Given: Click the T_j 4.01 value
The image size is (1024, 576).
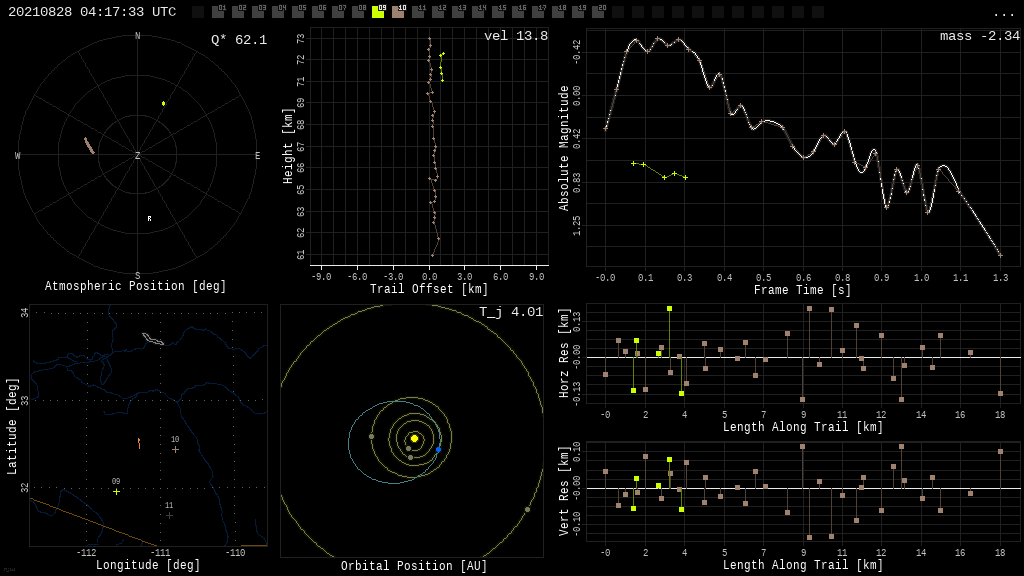Looking at the screenshot, I should (x=511, y=312).
